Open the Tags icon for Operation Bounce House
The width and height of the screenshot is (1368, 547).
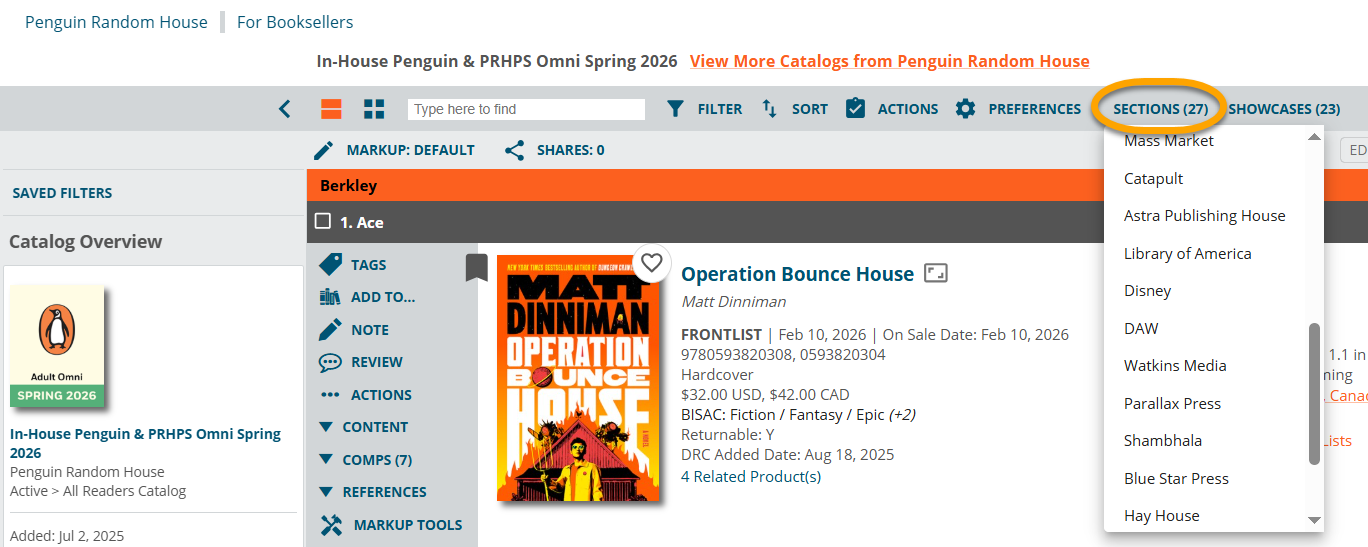(x=330, y=264)
